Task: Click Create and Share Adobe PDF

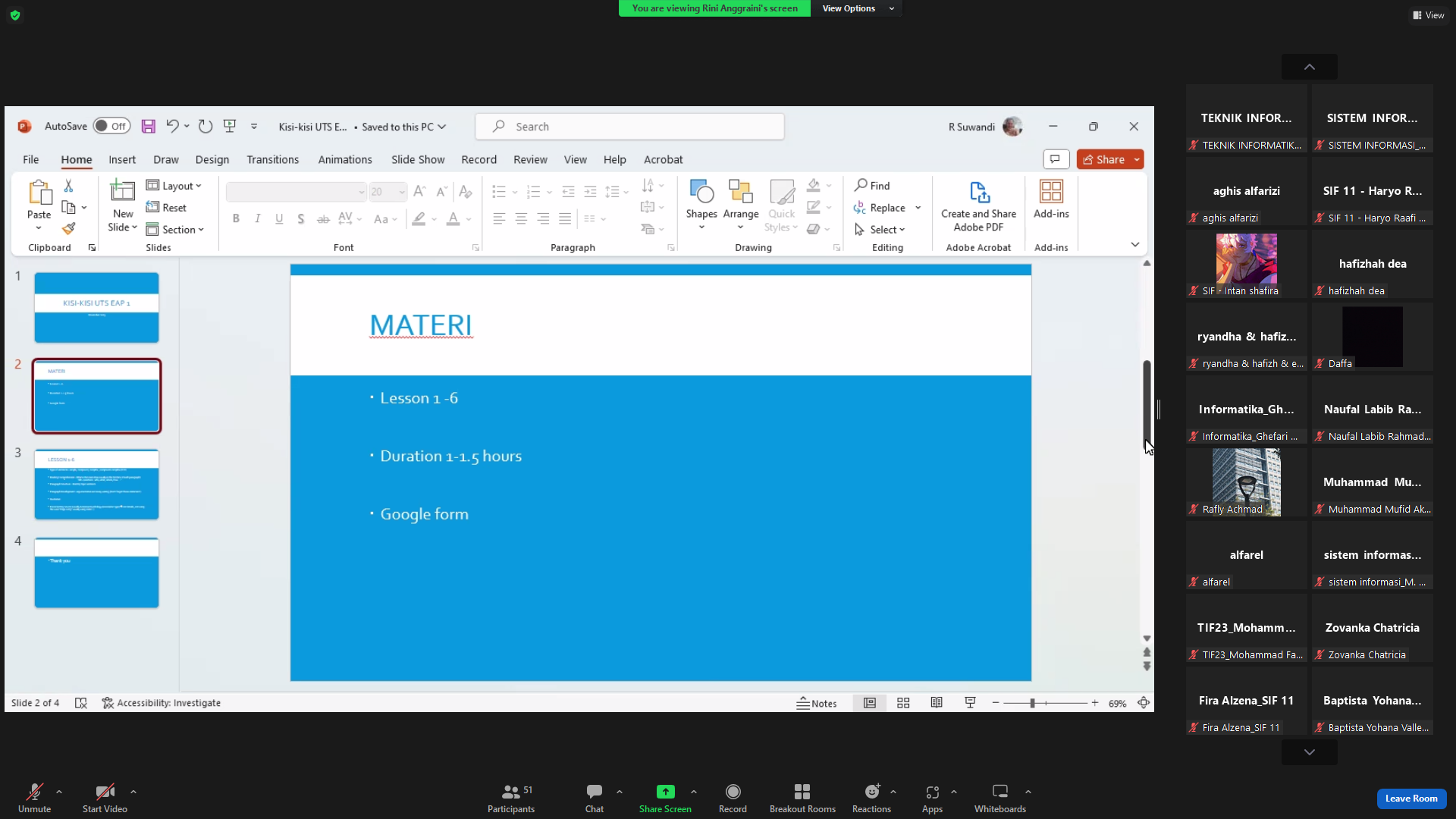Action: 978,206
